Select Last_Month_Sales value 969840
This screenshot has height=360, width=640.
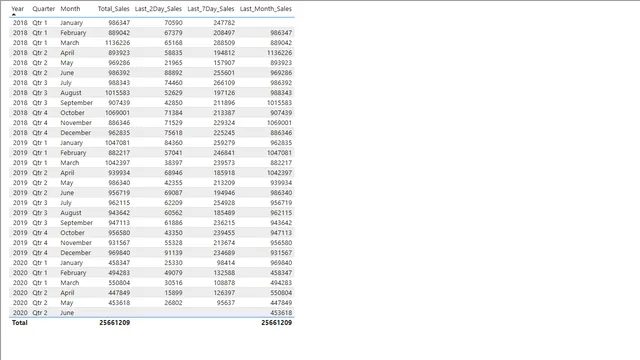[x=281, y=263]
